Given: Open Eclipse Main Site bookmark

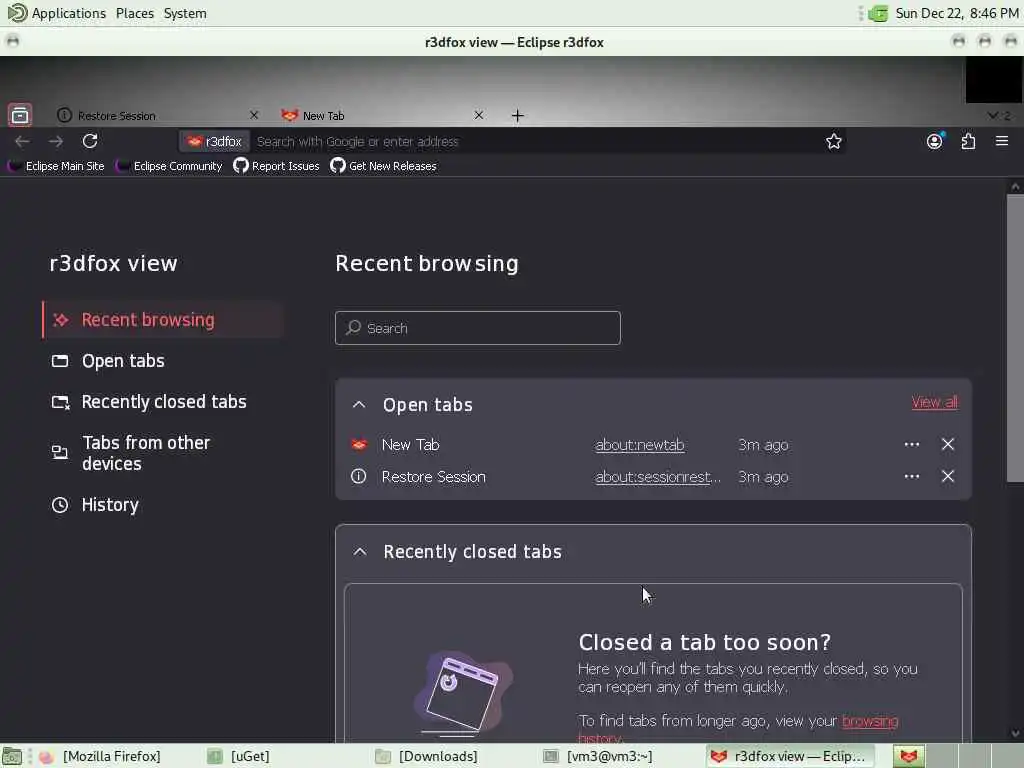Looking at the screenshot, I should [57, 166].
